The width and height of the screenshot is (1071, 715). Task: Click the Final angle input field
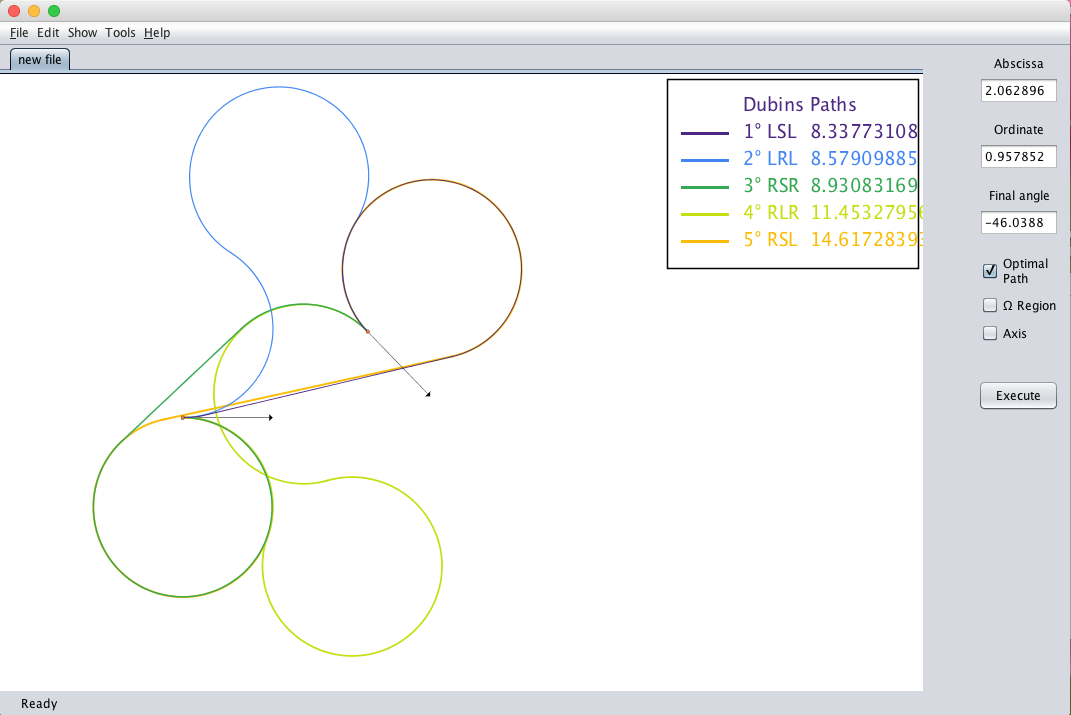point(1018,223)
